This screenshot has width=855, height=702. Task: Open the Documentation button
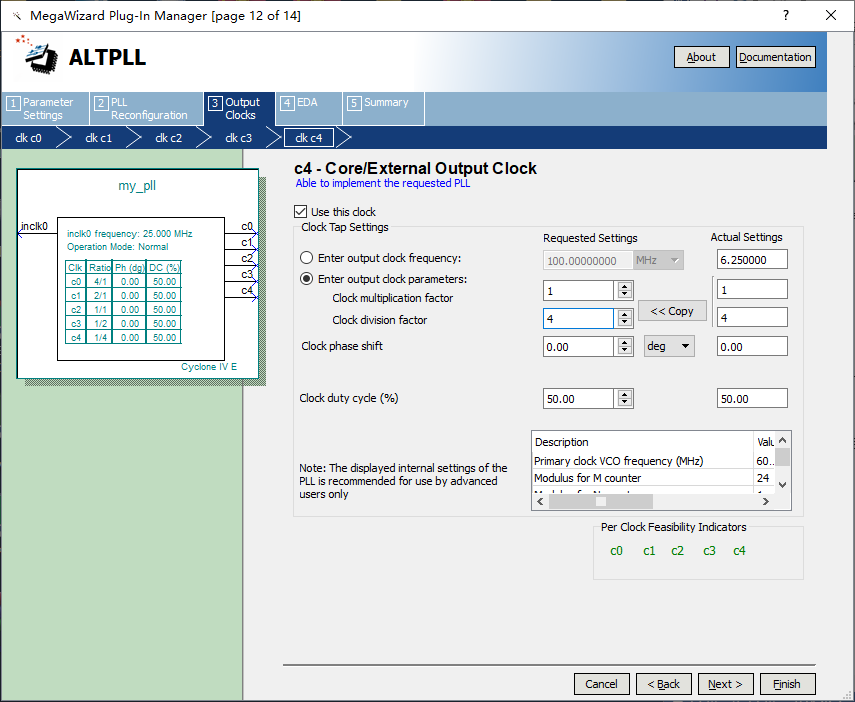(x=775, y=57)
